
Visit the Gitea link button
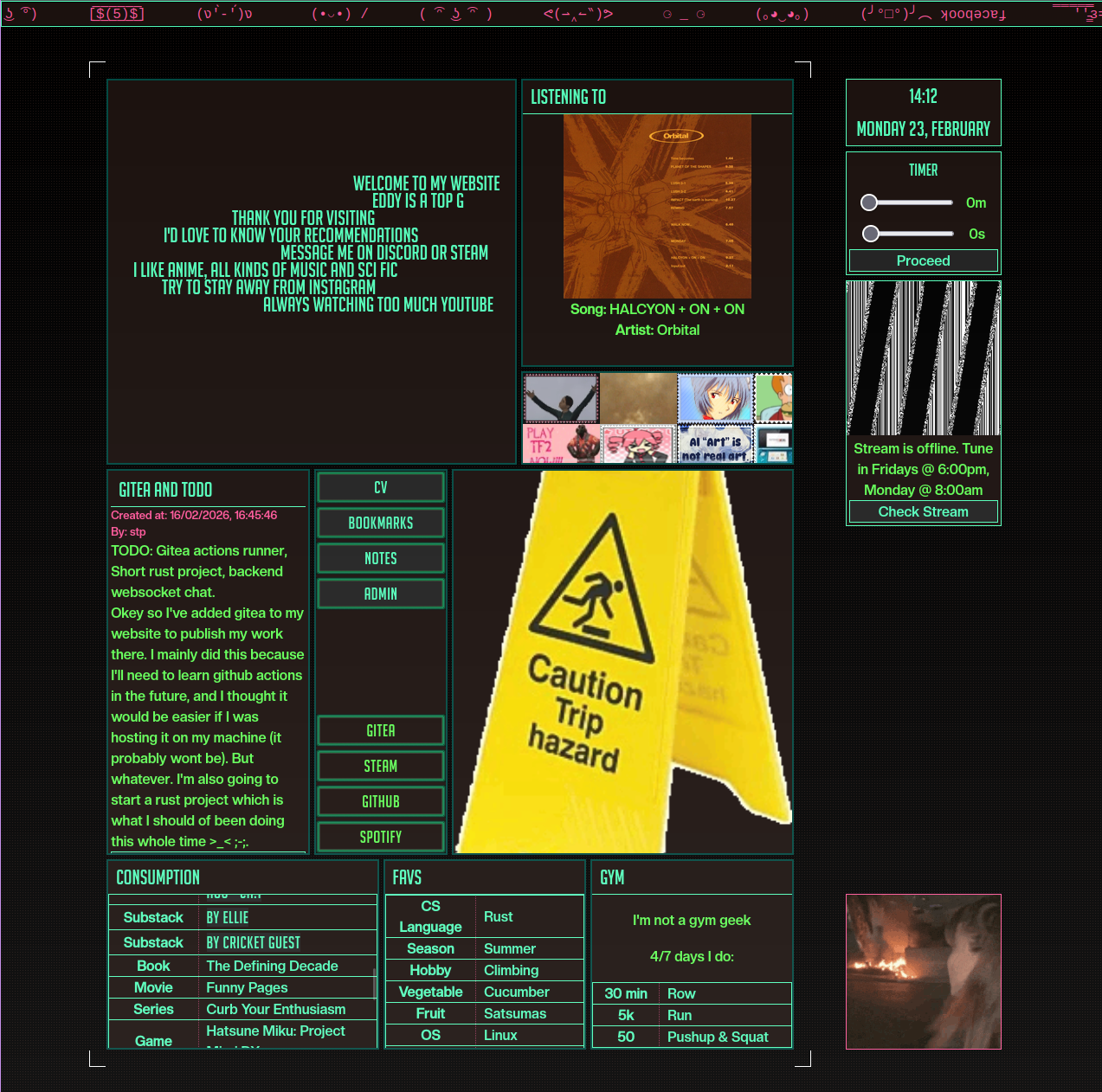(381, 731)
